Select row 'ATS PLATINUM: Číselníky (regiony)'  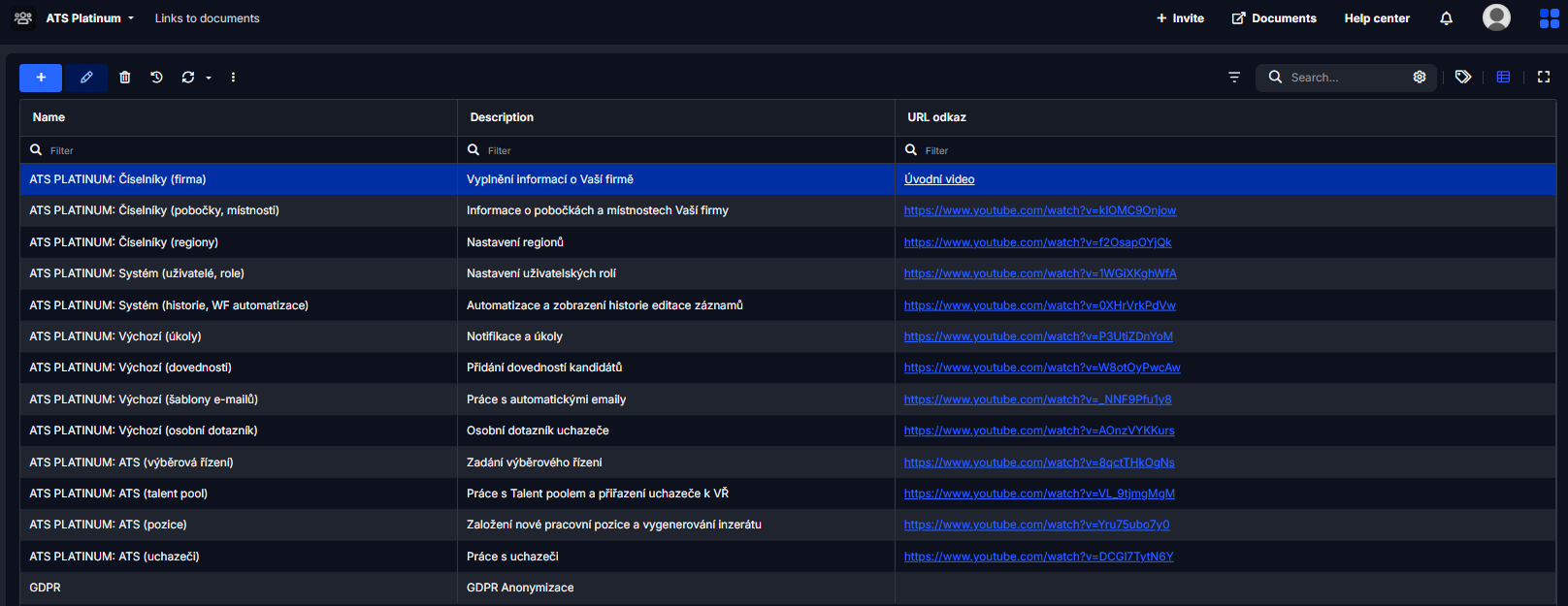[788, 242]
